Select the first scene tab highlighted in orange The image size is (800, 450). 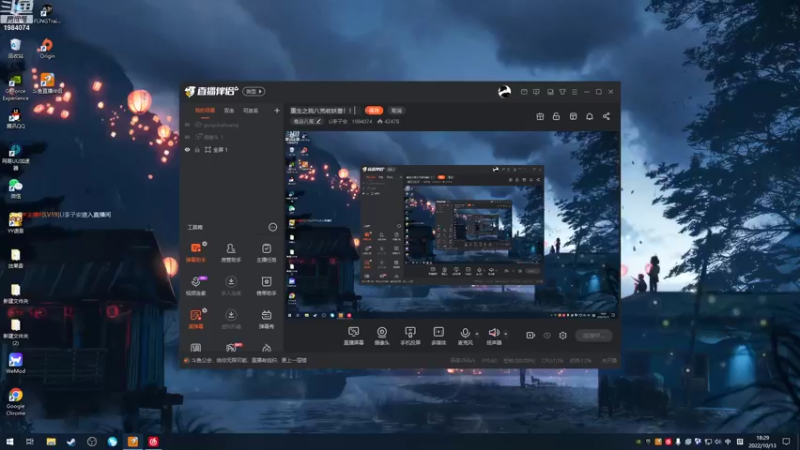click(x=205, y=110)
